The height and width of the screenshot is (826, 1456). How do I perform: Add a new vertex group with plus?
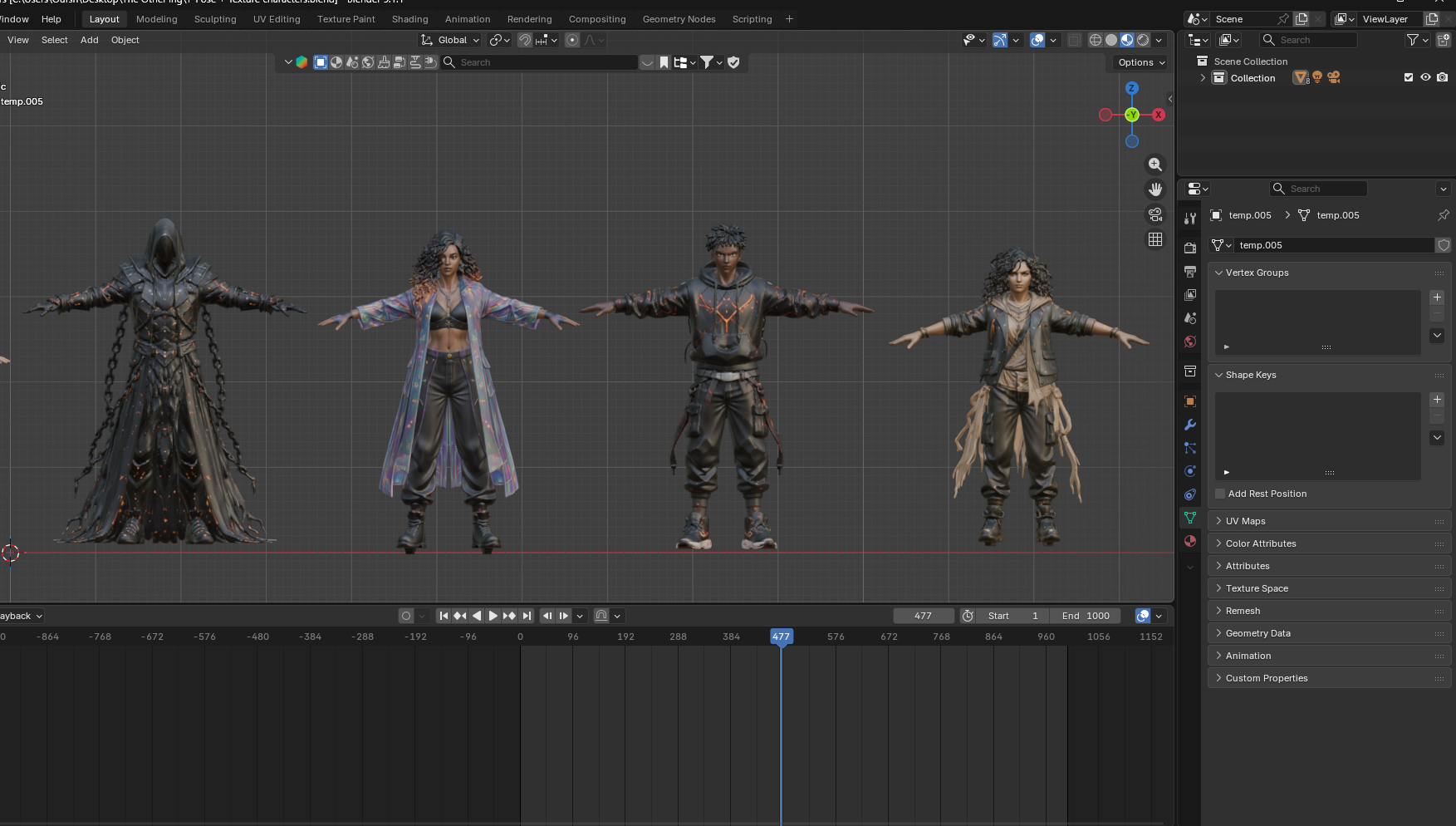1437,297
